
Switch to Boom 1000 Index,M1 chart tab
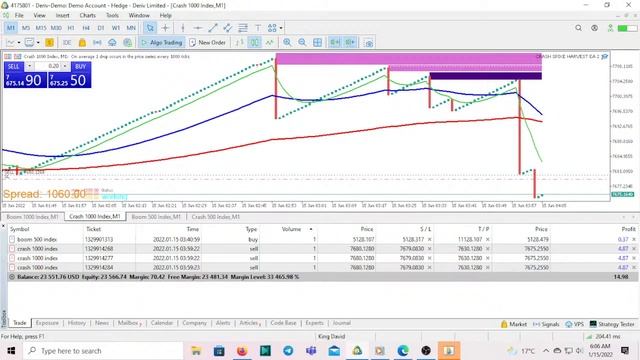(33, 217)
